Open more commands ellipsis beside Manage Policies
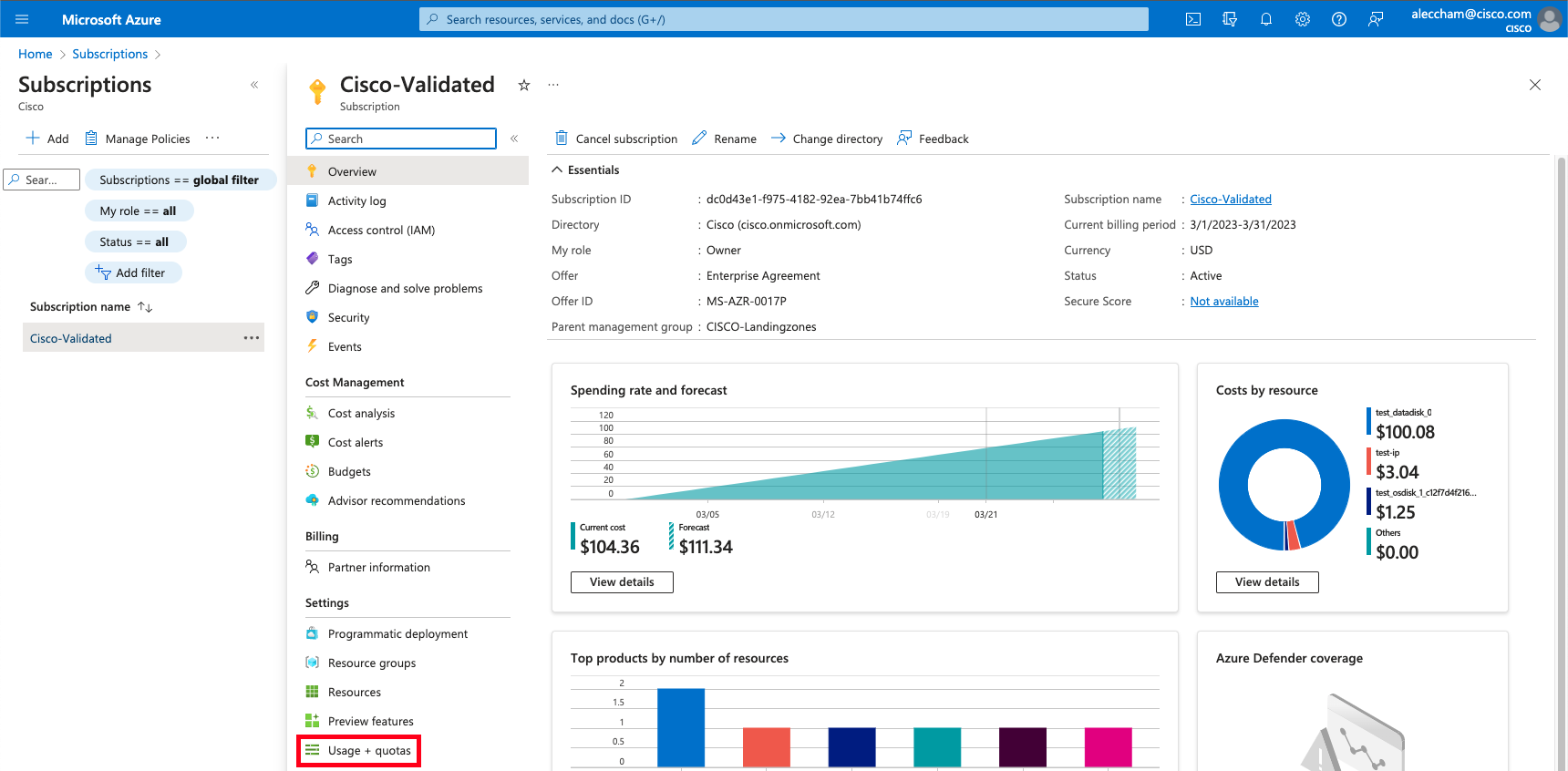 click(212, 139)
